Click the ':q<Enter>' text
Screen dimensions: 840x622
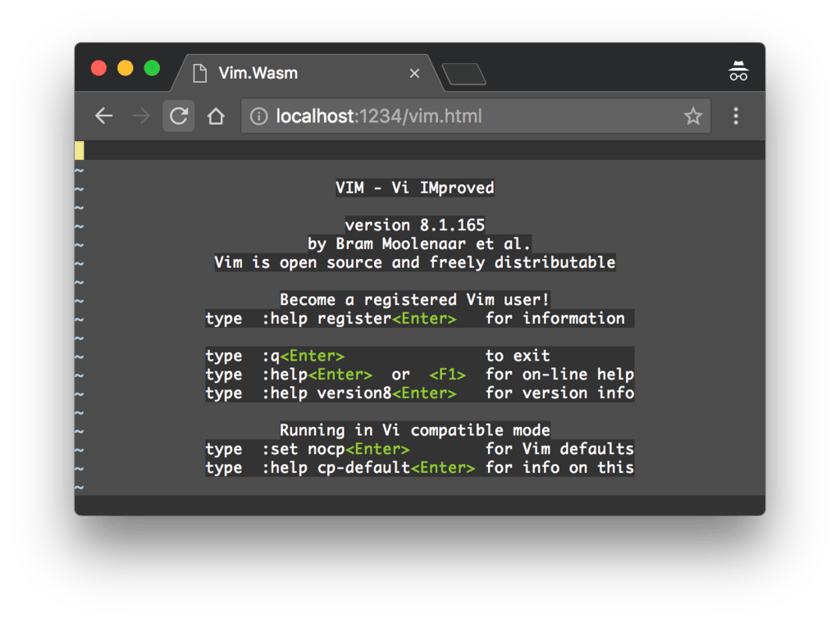(x=303, y=356)
